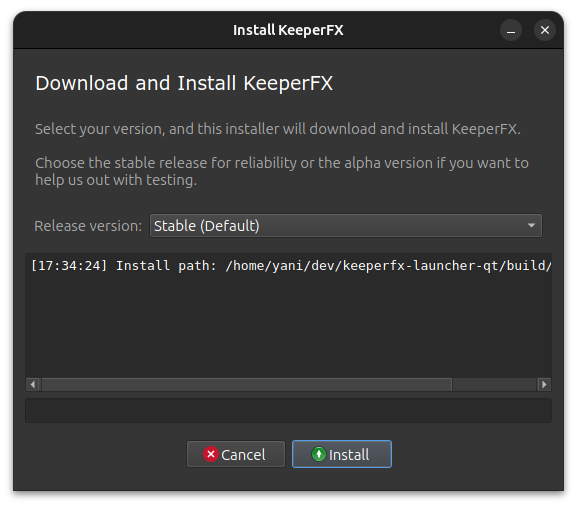Image resolution: width=577 pixels, height=507 pixels.
Task: Click the red X icon on Cancel
Action: (x=211, y=454)
